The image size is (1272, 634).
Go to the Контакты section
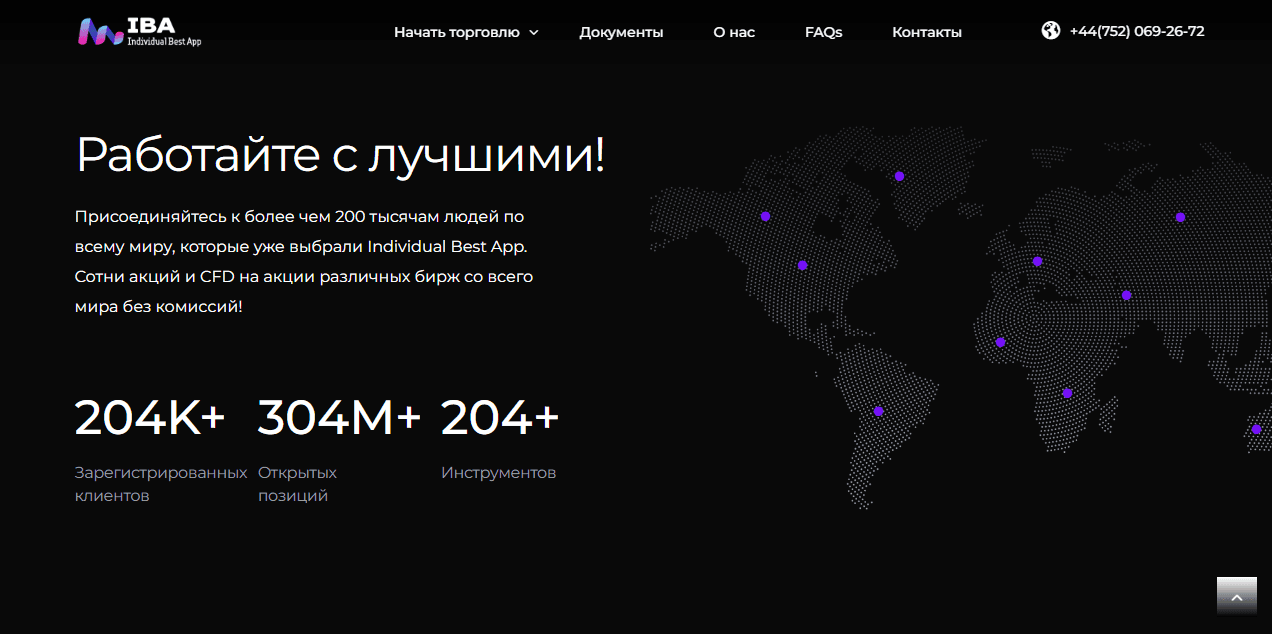click(926, 32)
